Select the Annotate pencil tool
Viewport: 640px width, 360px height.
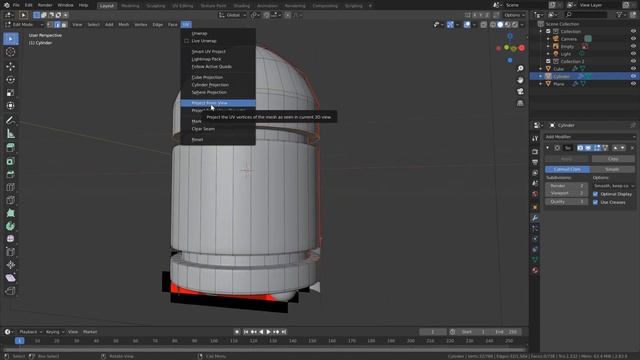point(11,120)
